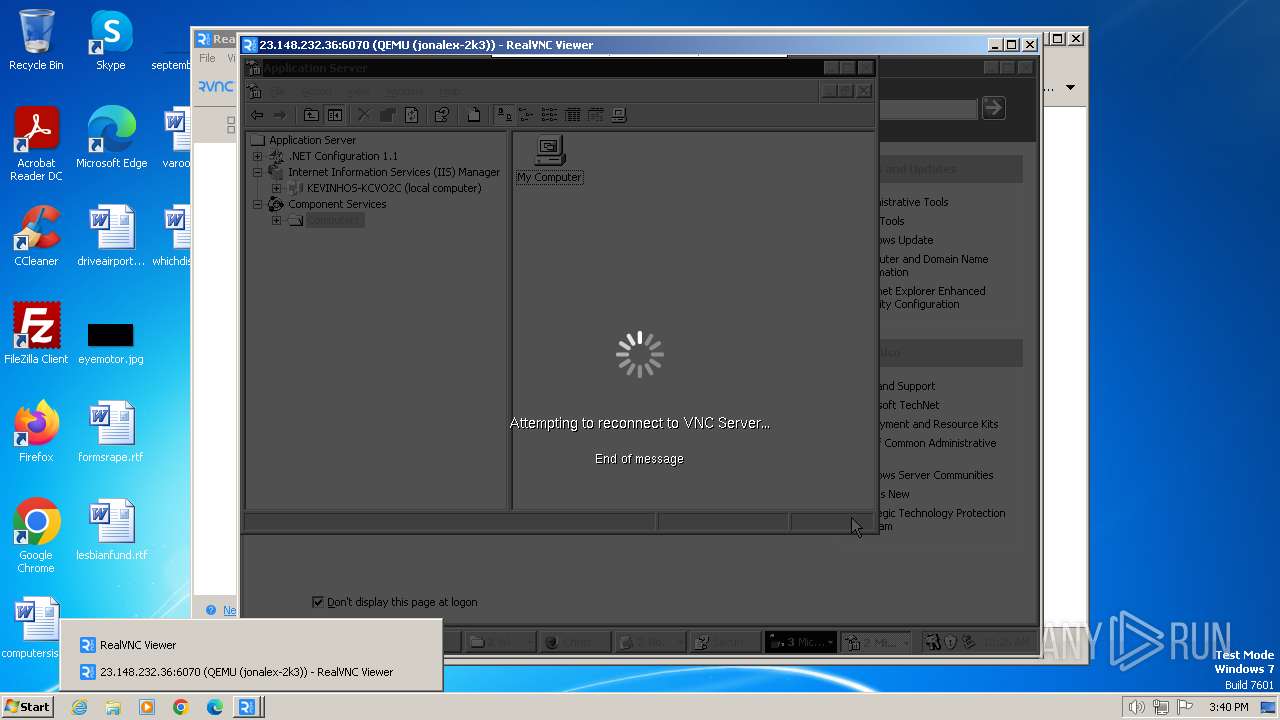Open the Windows Server Communities link
Screen dimensions: 1280x720
tap(936, 475)
